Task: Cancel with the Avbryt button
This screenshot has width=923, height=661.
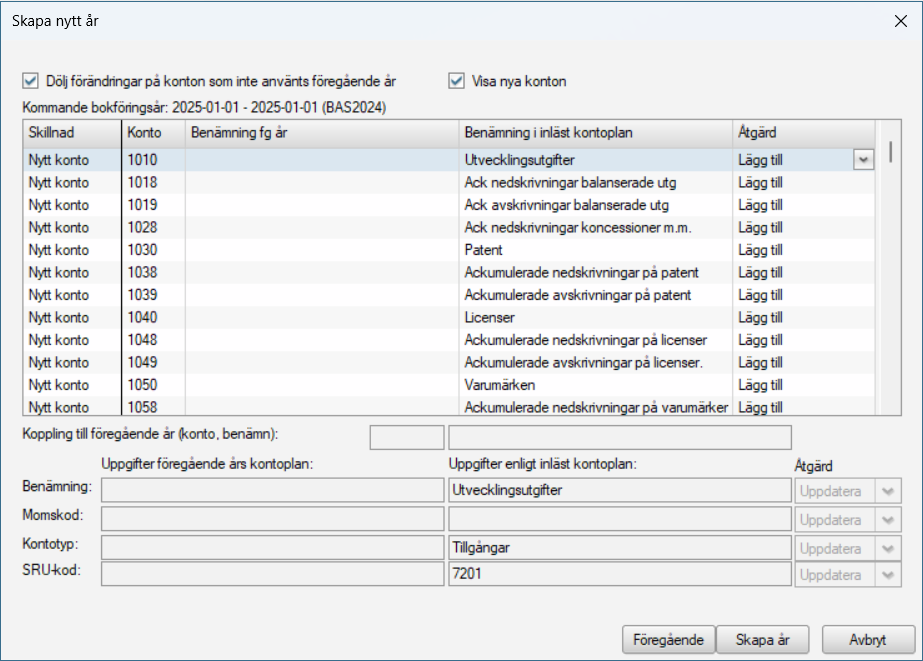Action: coord(868,639)
